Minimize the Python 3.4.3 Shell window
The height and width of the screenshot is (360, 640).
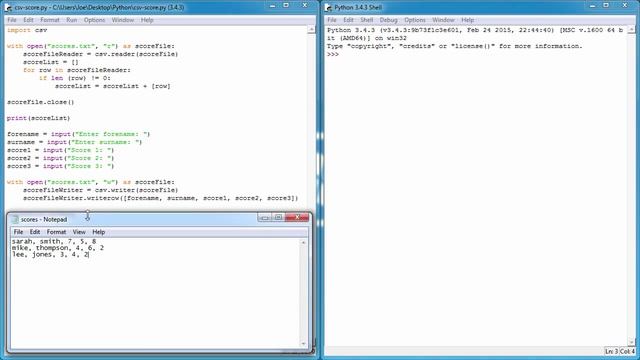click(593, 5)
